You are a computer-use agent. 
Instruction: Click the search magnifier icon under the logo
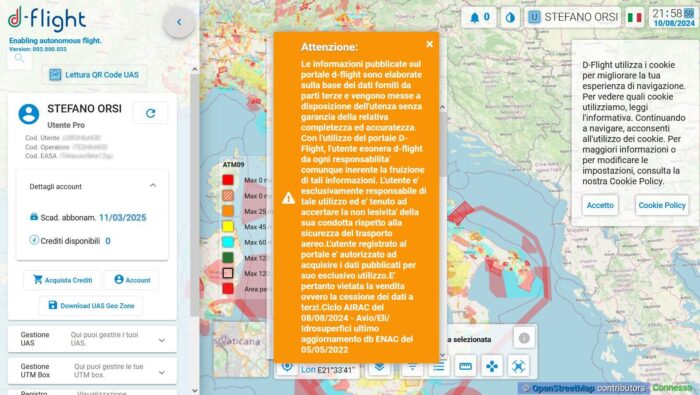click(x=19, y=58)
